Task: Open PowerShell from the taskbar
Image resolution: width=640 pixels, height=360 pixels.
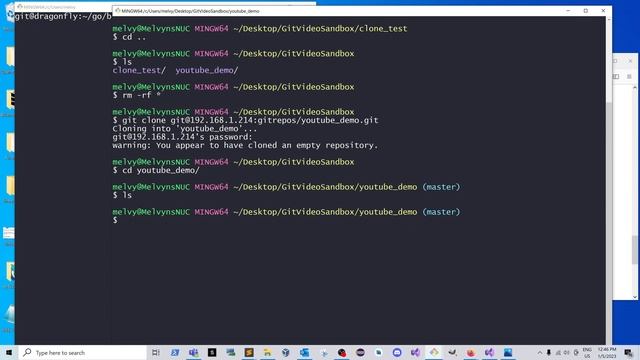Action: point(175,353)
